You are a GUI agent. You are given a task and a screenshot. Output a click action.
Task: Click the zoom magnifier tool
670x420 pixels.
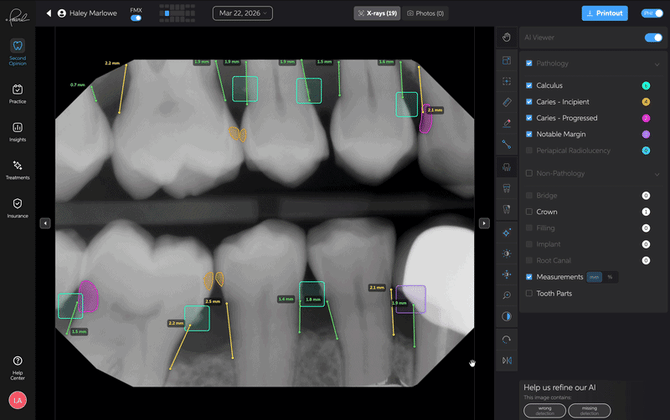[x=507, y=295]
